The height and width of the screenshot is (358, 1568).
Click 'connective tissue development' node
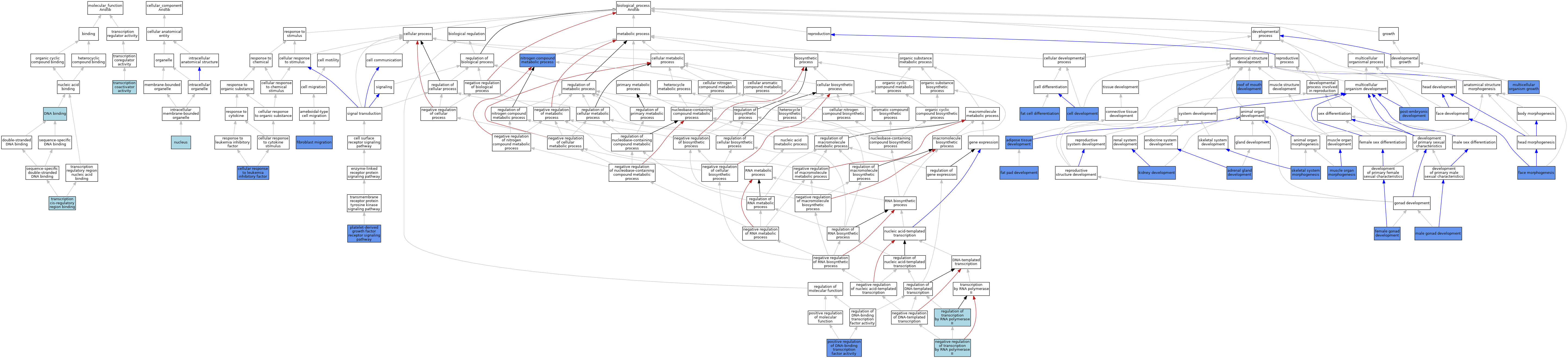(x=1121, y=114)
